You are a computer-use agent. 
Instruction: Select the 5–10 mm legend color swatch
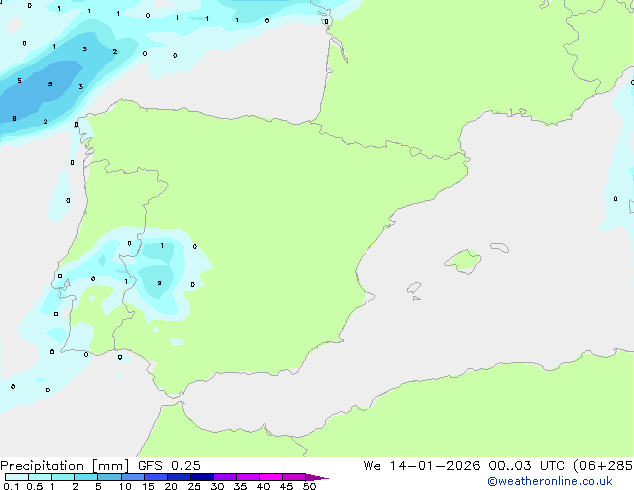coord(109,477)
